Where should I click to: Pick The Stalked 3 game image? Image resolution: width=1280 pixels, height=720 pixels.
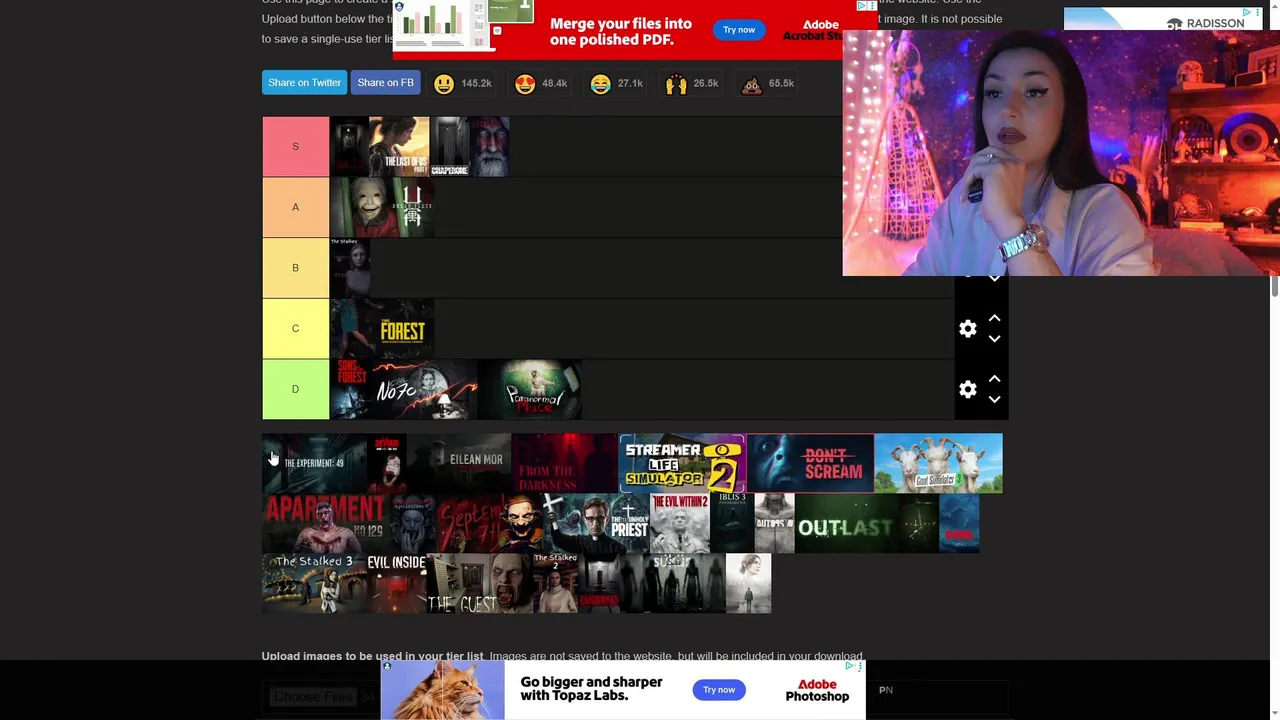tap(314, 583)
